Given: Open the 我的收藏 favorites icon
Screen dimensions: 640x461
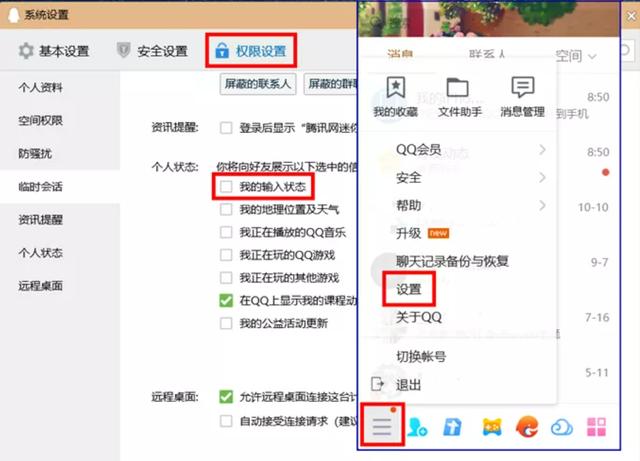Looking at the screenshot, I should pos(396,87).
